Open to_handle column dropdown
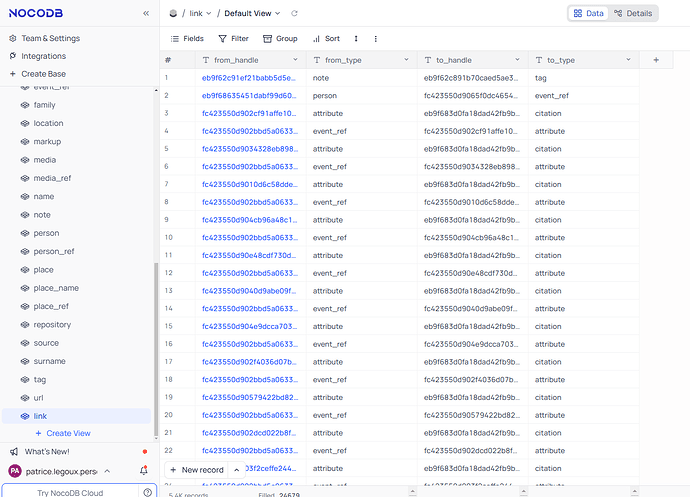The height and width of the screenshot is (497, 690). (517, 60)
